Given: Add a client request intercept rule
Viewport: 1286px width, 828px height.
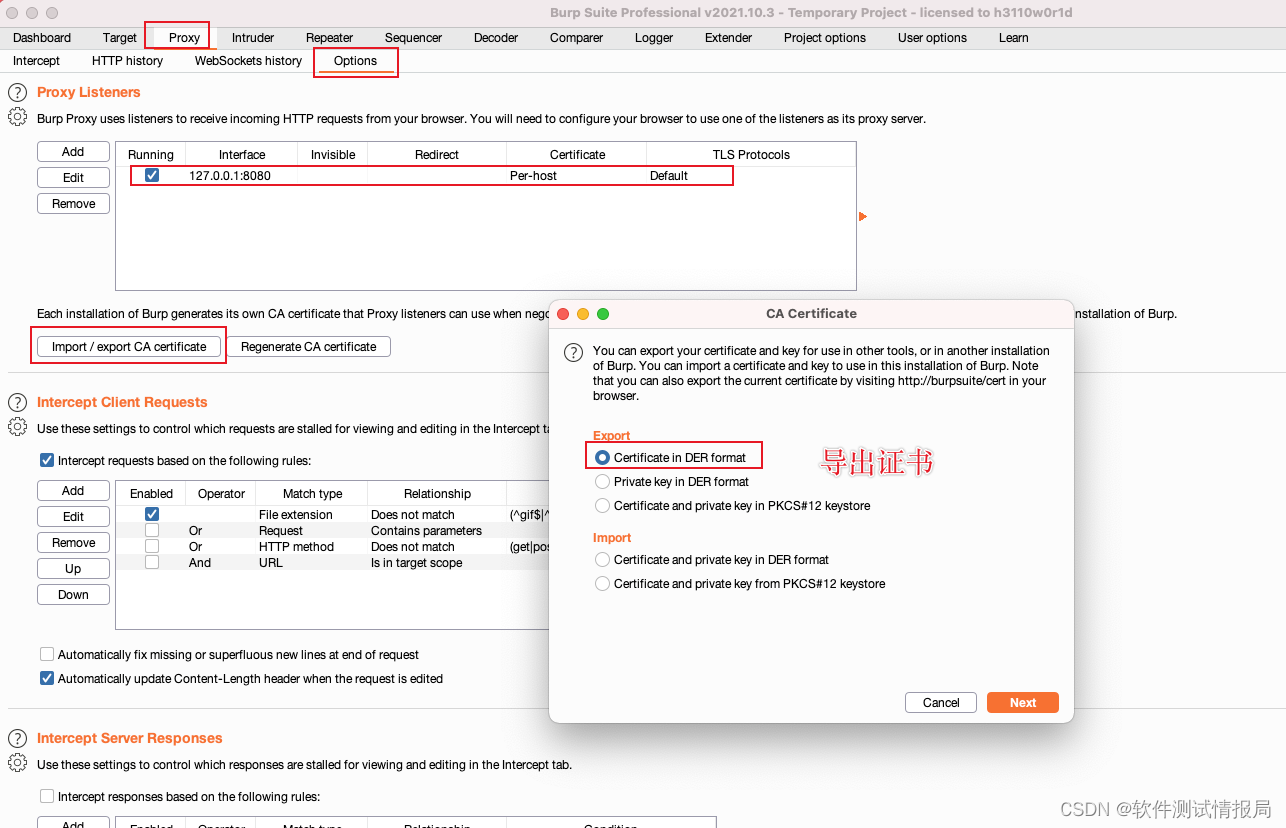Looking at the screenshot, I should pyautogui.click(x=73, y=491).
